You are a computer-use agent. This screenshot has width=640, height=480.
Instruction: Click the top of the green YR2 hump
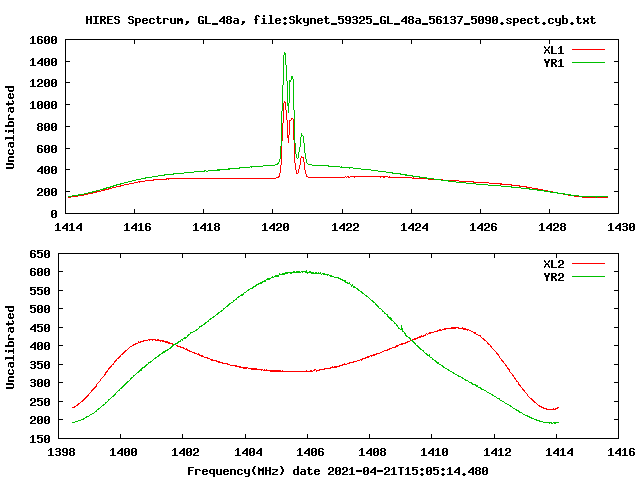pos(304,271)
